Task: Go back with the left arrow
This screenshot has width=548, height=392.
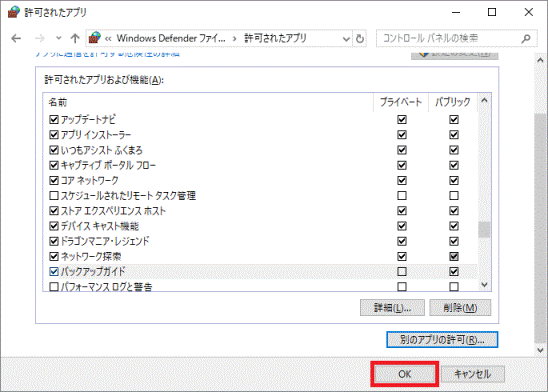Action: pyautogui.click(x=16, y=38)
